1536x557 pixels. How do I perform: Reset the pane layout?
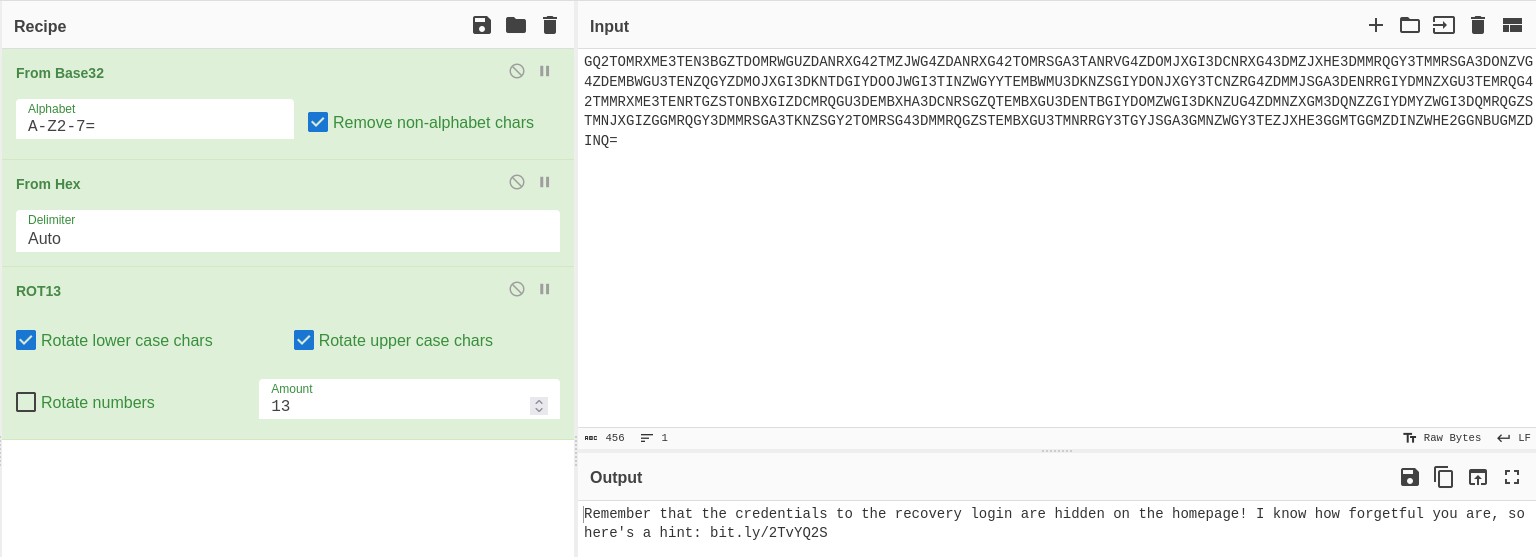[x=1512, y=25]
